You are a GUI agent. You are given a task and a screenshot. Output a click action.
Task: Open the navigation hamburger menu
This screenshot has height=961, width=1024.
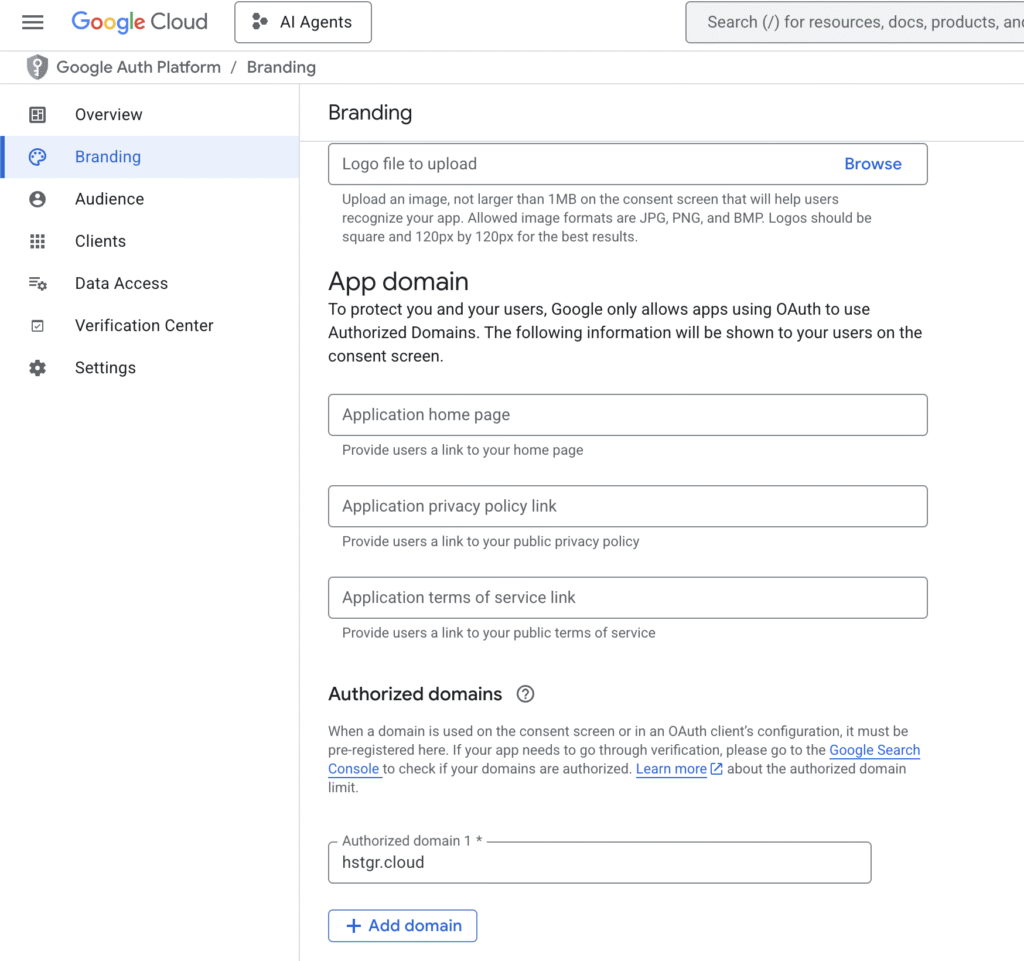click(33, 22)
